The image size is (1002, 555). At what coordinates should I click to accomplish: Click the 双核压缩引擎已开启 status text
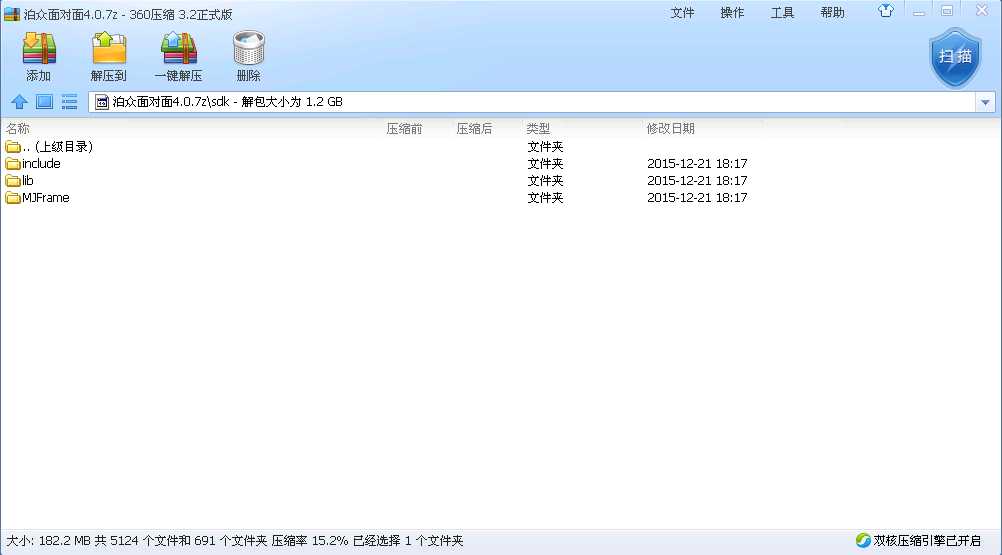[x=927, y=541]
